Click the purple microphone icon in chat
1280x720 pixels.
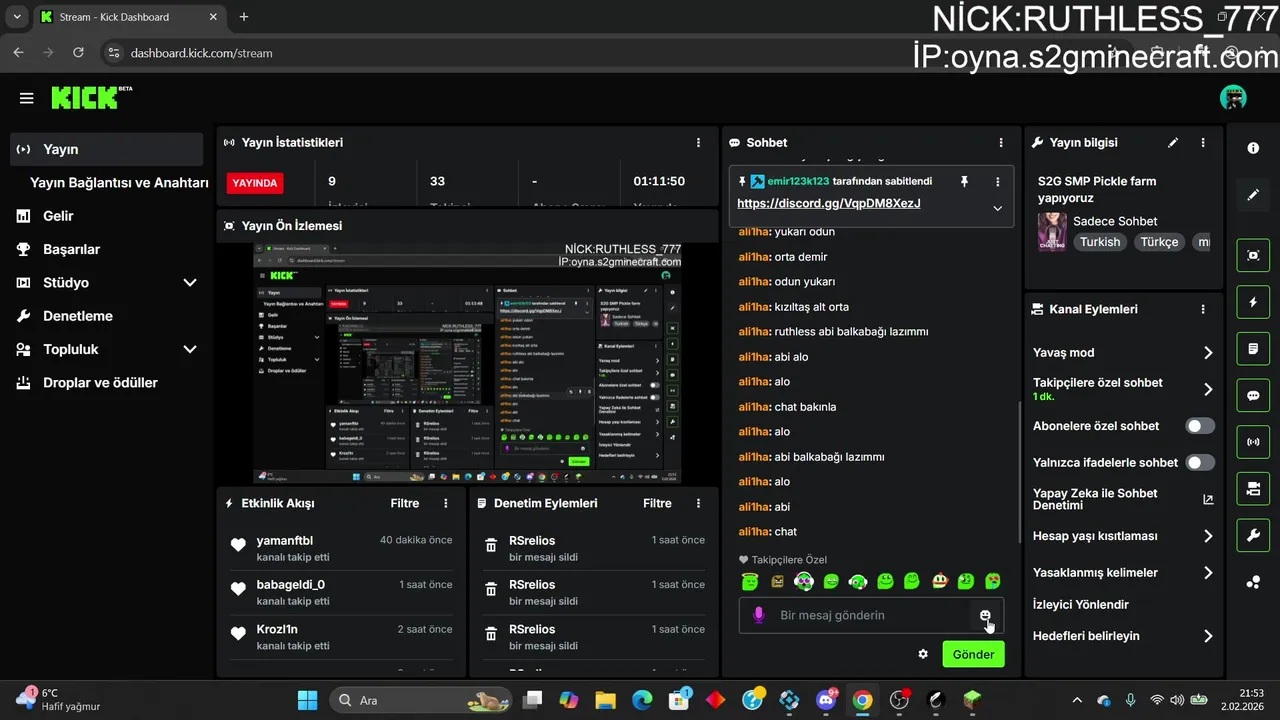coord(759,615)
